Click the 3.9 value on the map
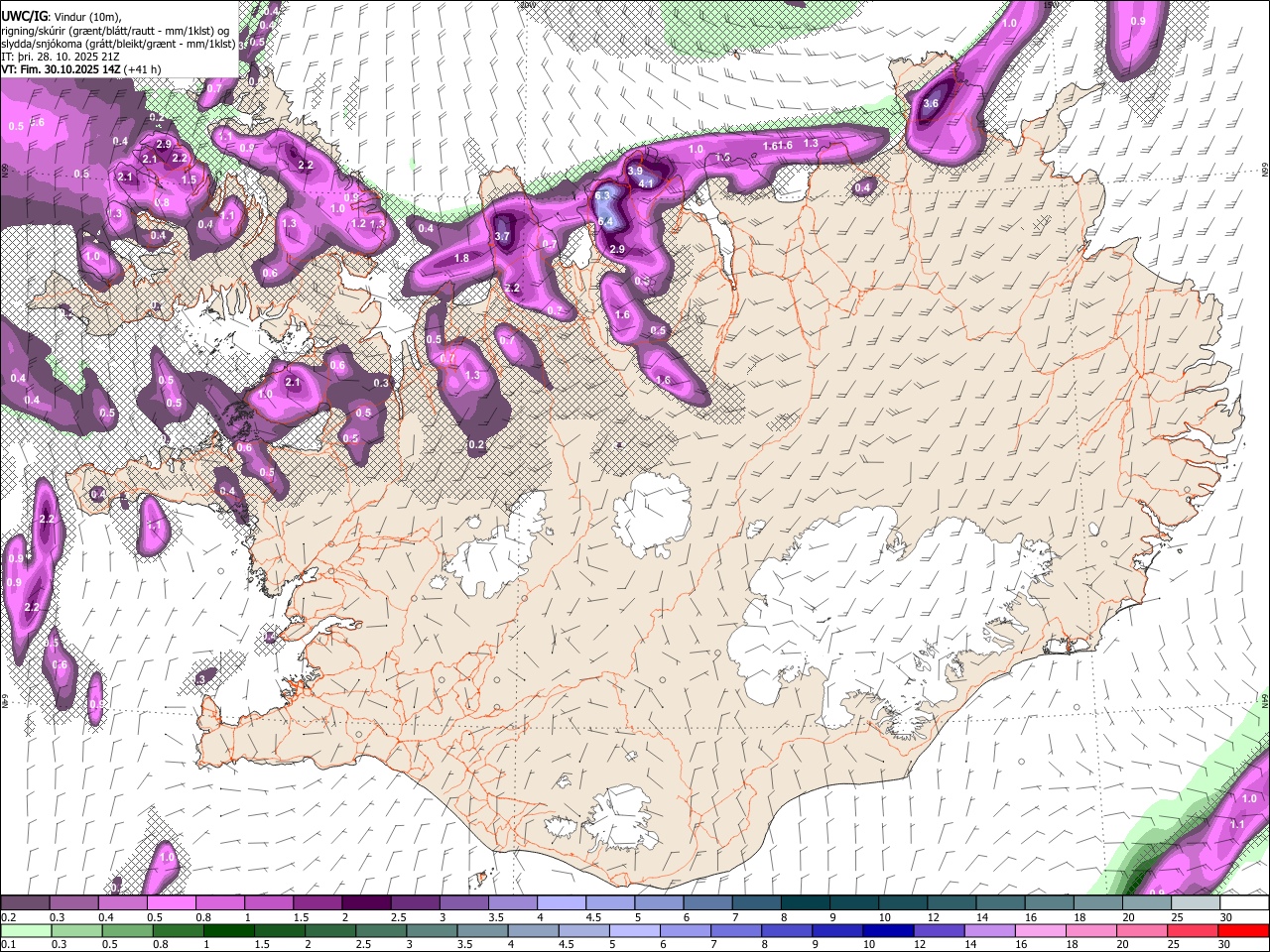 pyautogui.click(x=635, y=171)
